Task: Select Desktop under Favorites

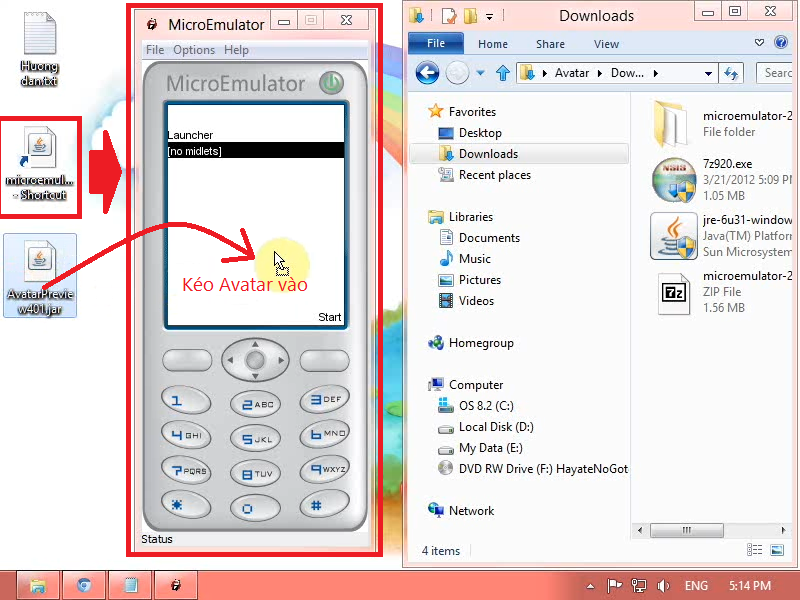Action: 480,133
